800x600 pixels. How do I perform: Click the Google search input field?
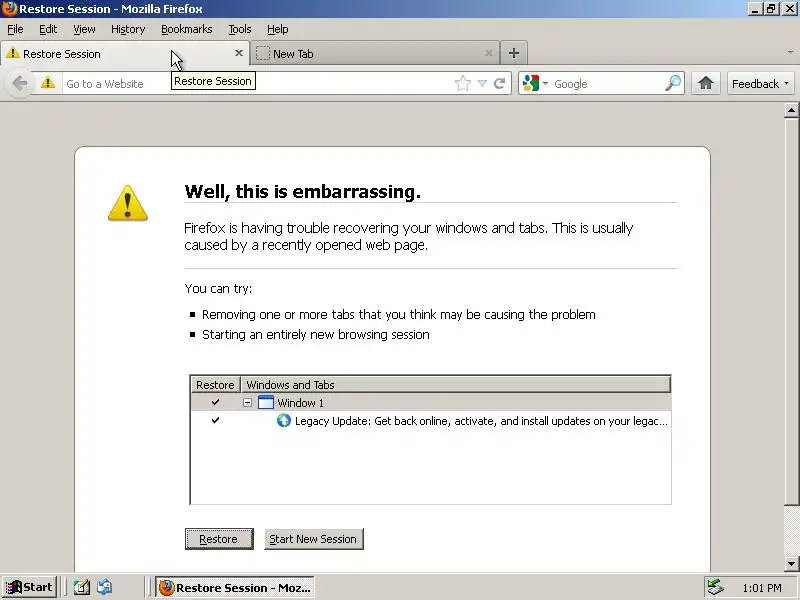pyautogui.click(x=607, y=84)
